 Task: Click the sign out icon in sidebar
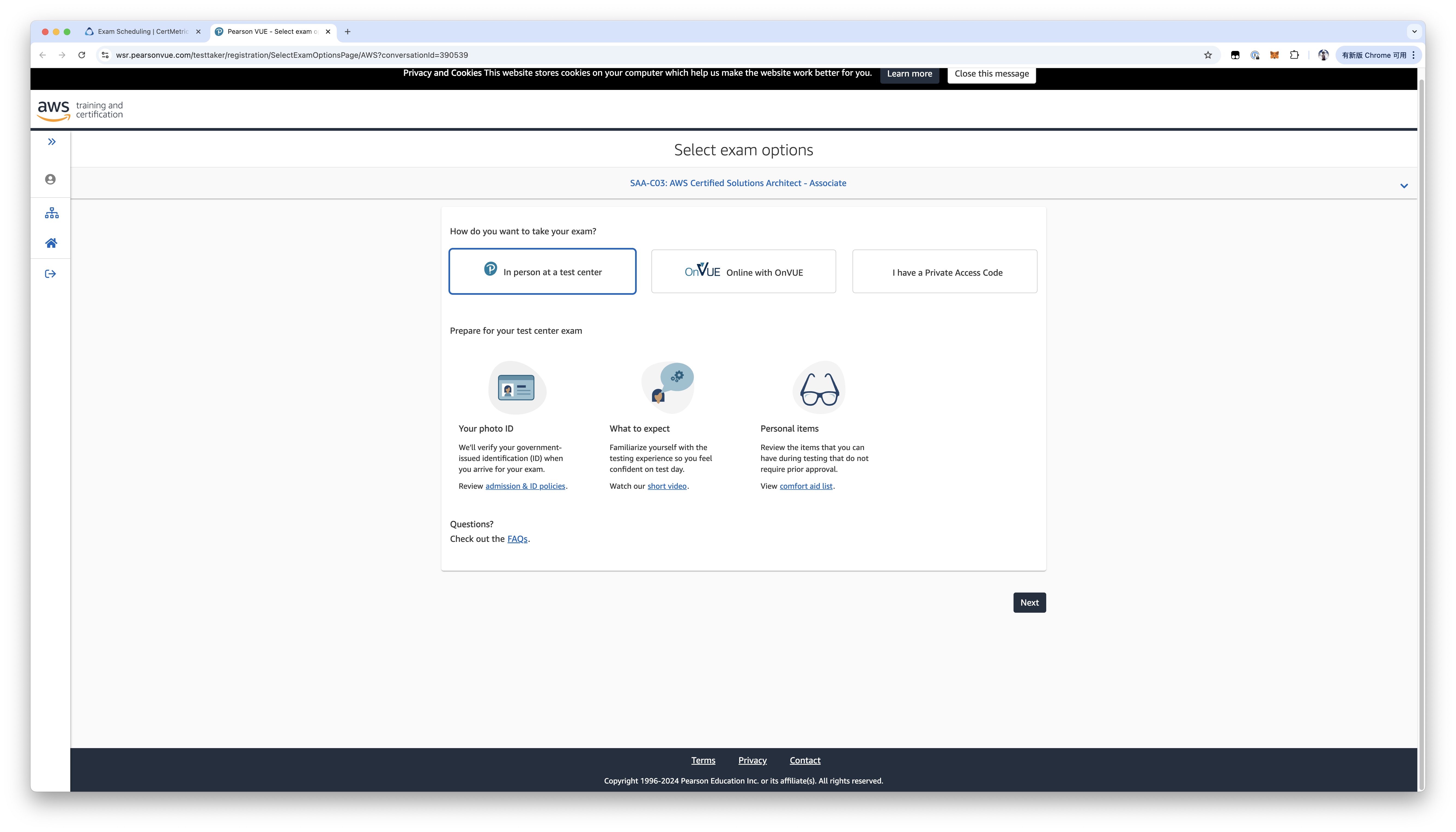click(x=50, y=274)
